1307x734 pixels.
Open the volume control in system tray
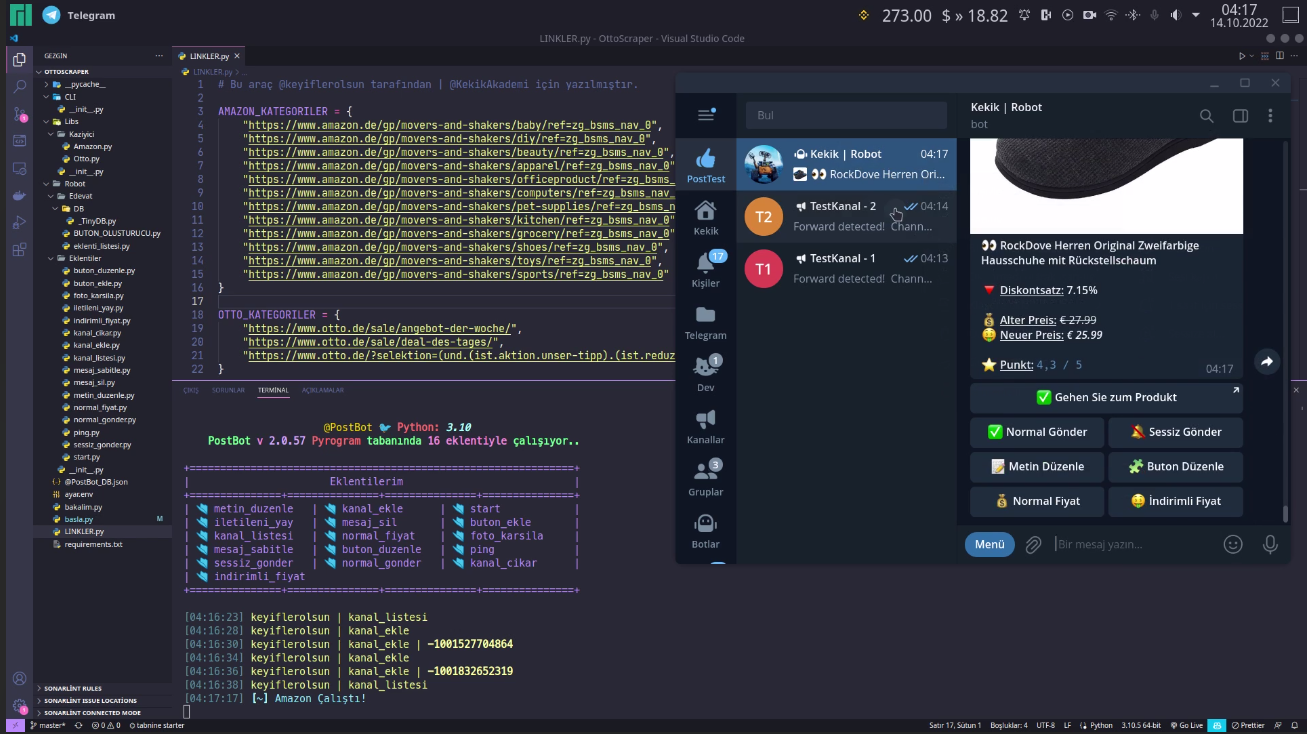1177,15
